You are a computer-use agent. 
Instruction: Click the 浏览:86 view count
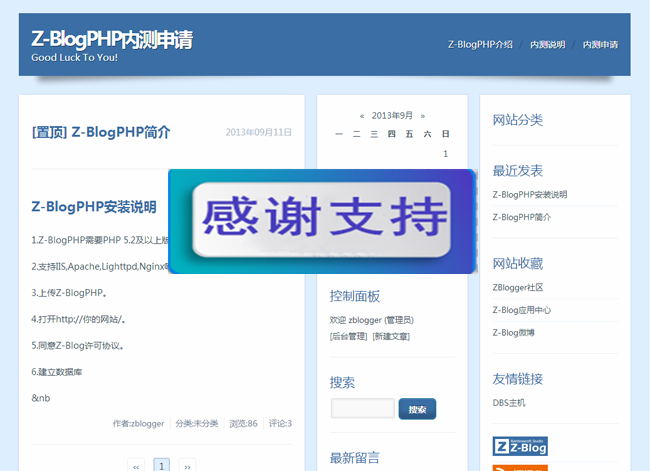pos(243,423)
